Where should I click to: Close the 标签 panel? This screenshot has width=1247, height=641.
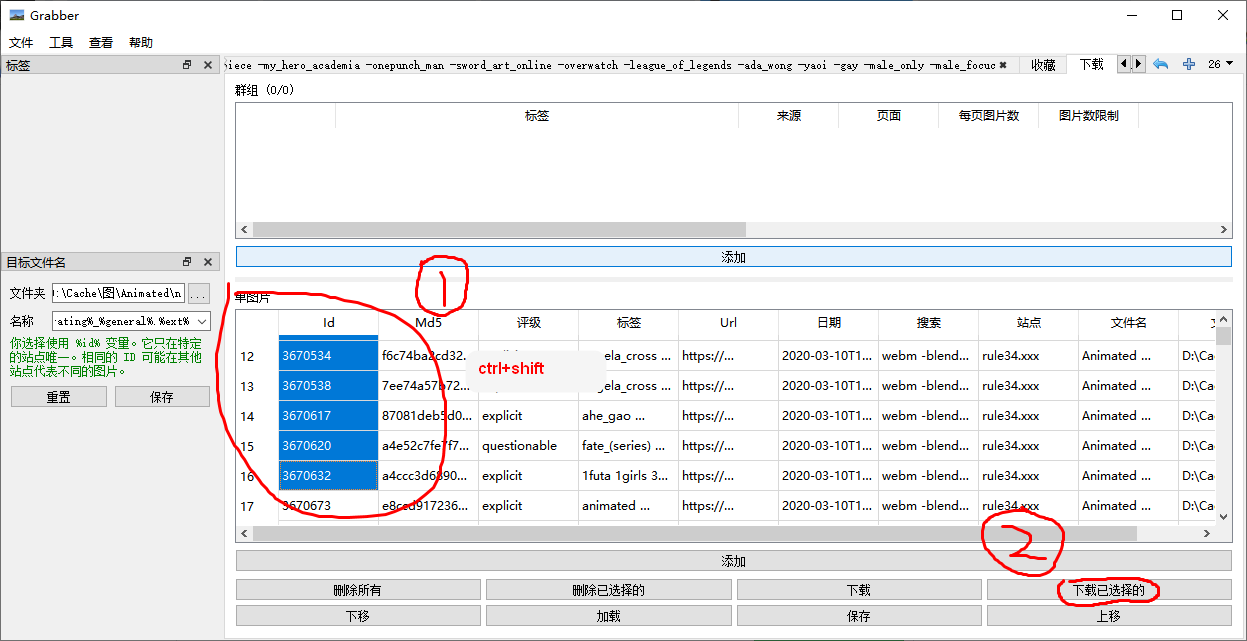pyautogui.click(x=208, y=64)
